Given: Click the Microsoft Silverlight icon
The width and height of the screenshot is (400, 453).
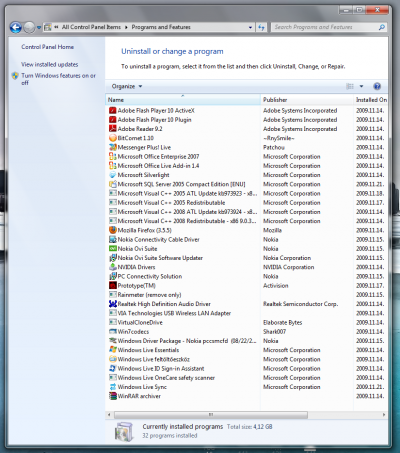Looking at the screenshot, I should click(113, 175).
